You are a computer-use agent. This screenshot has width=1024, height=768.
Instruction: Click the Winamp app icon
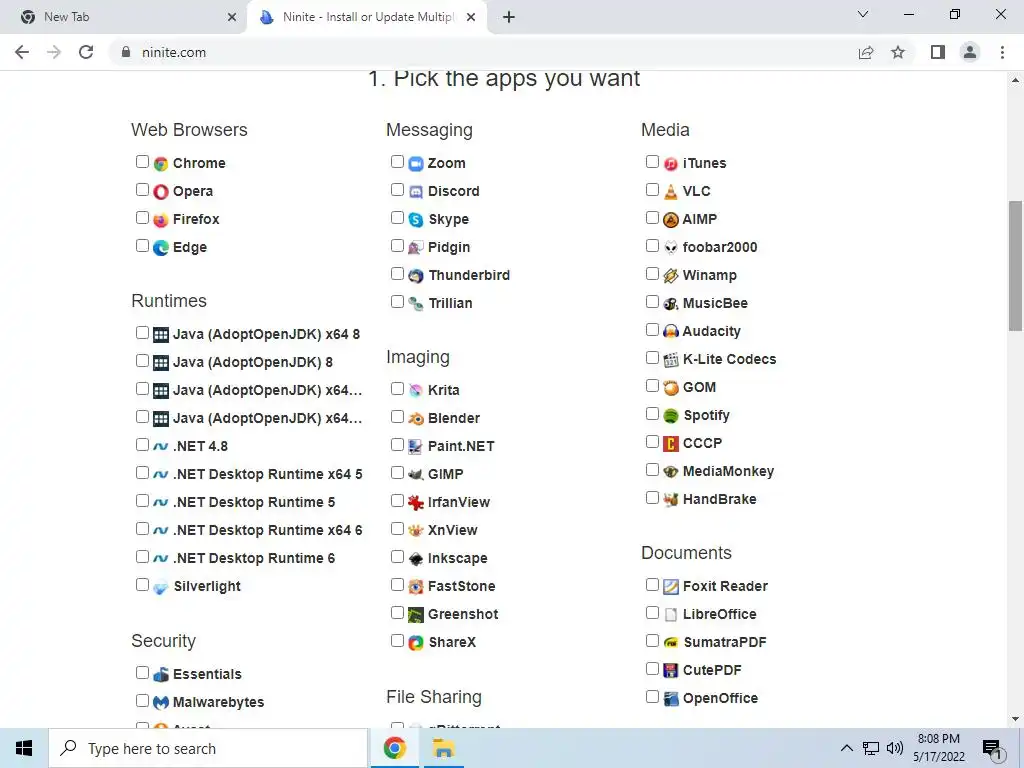coord(671,276)
